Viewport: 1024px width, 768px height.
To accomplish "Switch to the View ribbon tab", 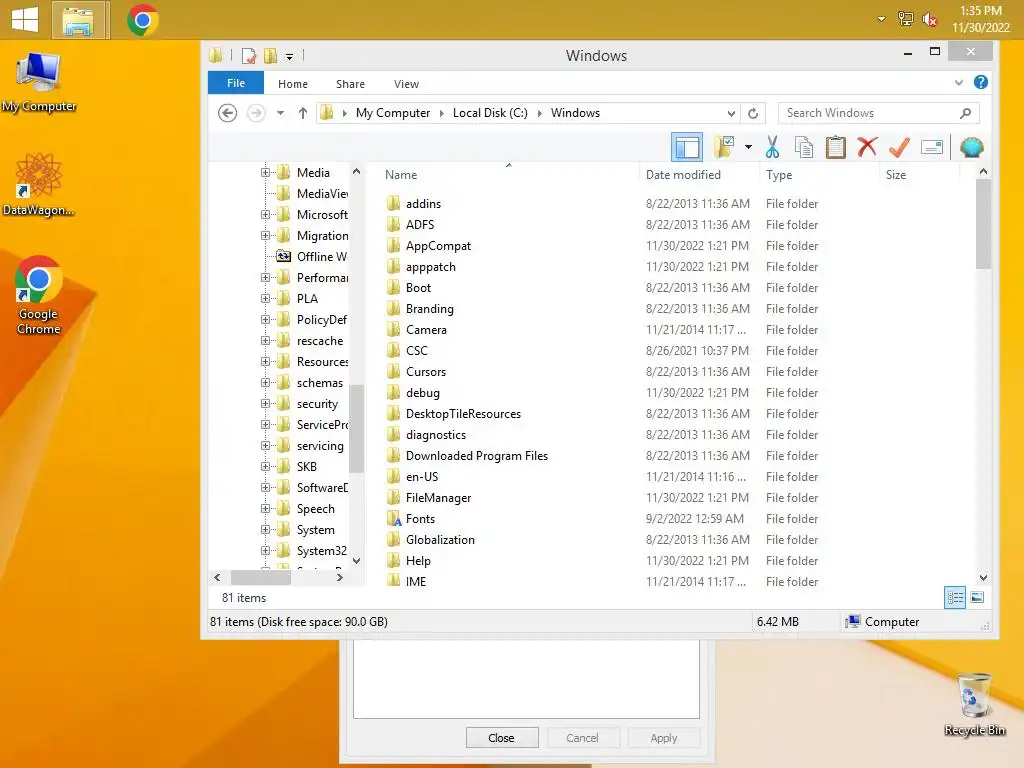I will (x=406, y=84).
